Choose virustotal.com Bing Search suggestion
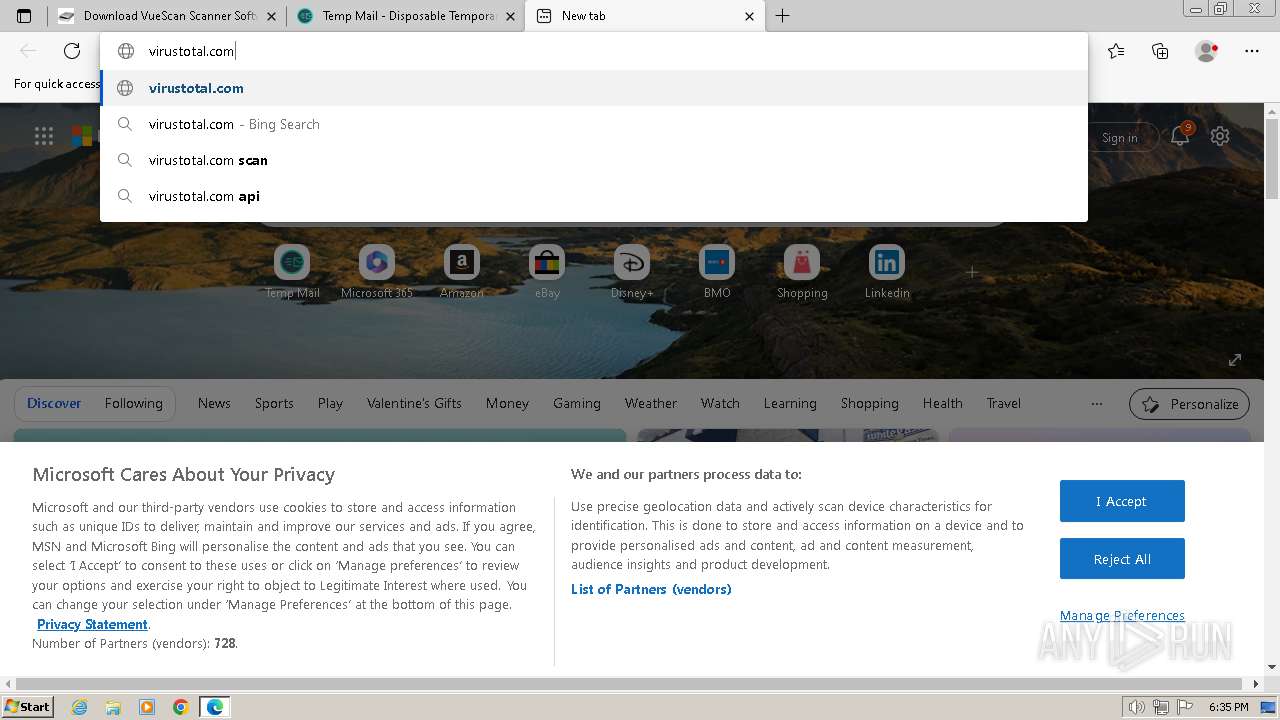This screenshot has height=720, width=1280. click(594, 124)
